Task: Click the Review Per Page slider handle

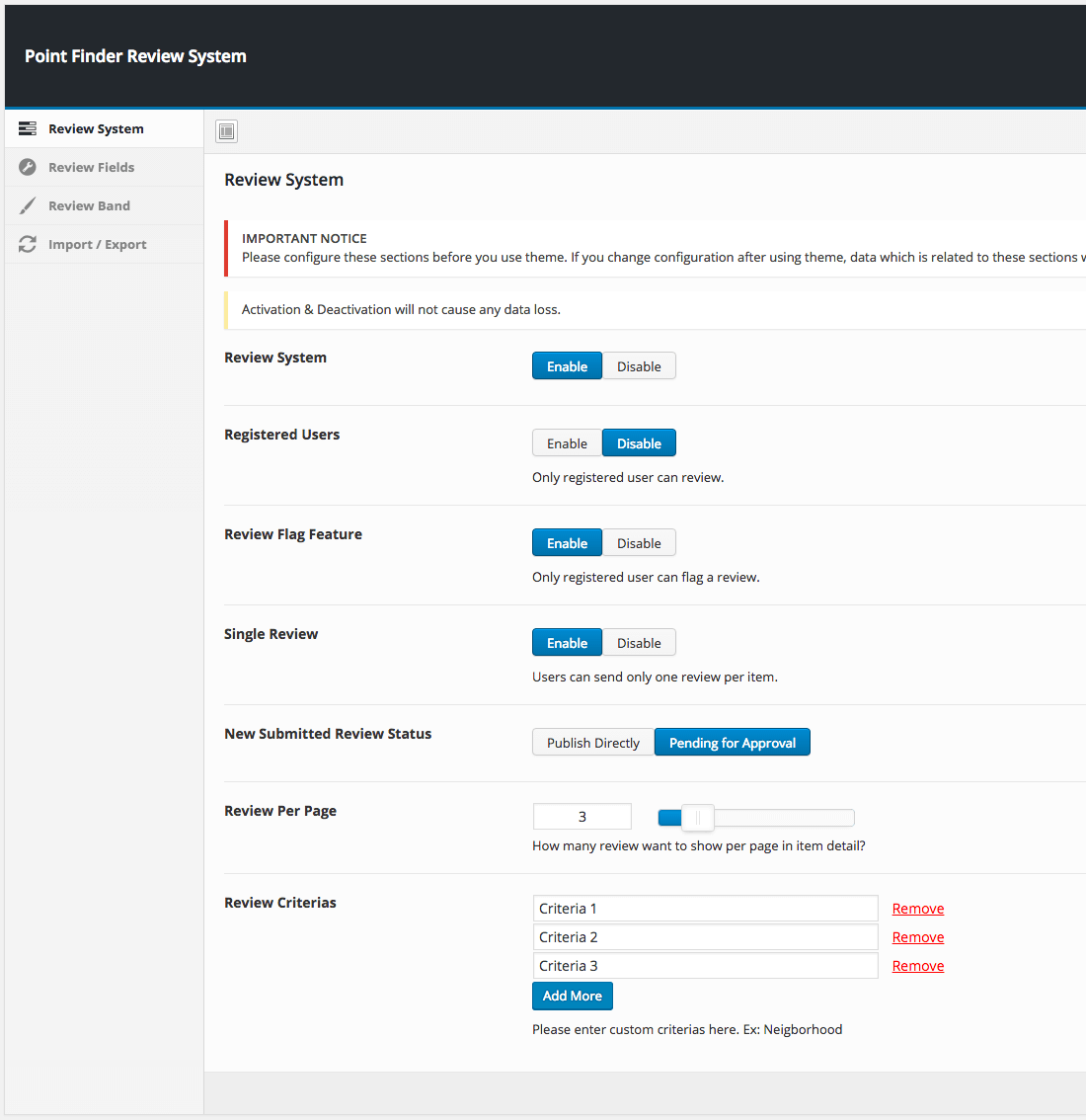Action: [697, 818]
